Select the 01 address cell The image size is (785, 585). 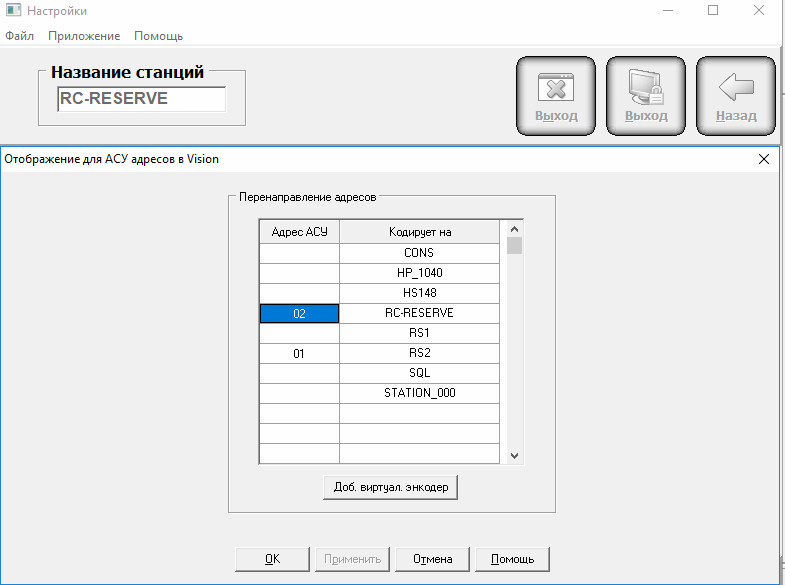pyautogui.click(x=299, y=353)
